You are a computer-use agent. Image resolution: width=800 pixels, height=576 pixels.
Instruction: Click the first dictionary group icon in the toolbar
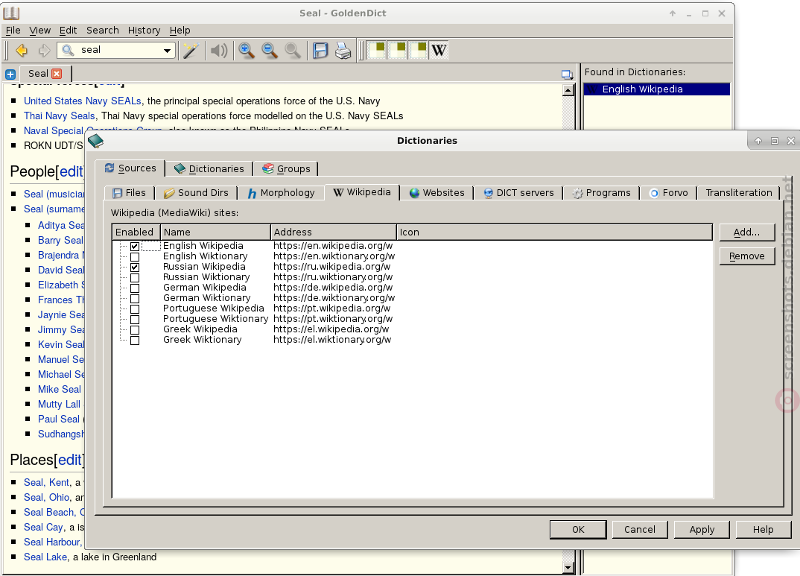pyautogui.click(x=377, y=50)
